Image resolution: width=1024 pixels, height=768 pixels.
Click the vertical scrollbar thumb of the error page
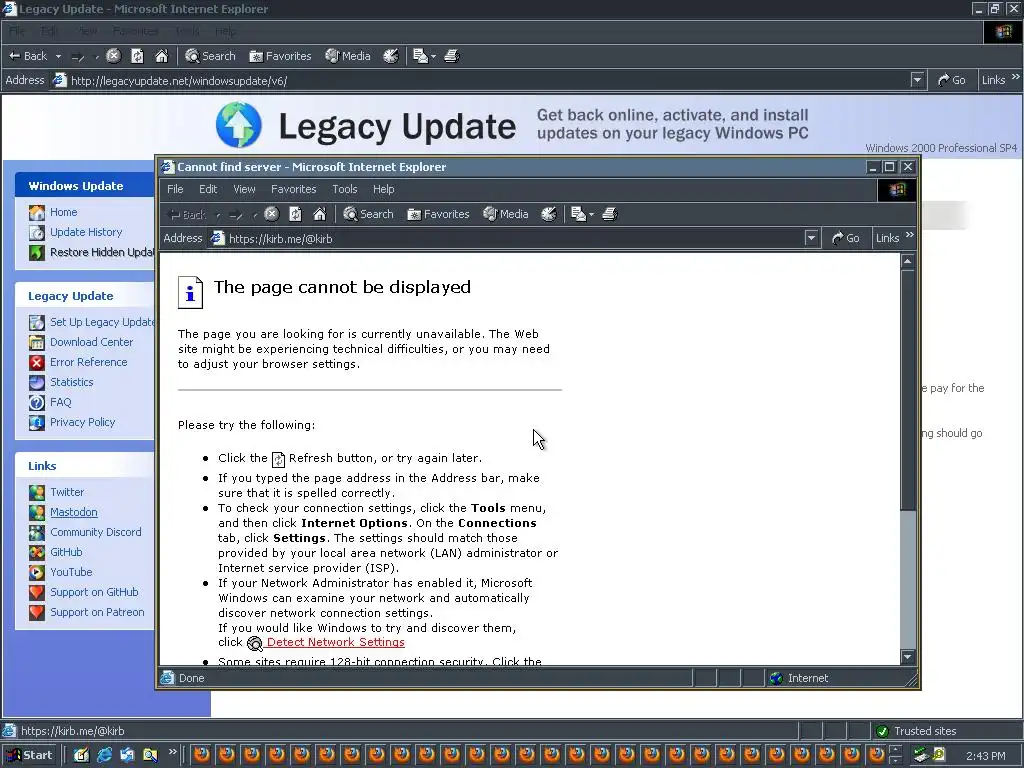point(907,389)
